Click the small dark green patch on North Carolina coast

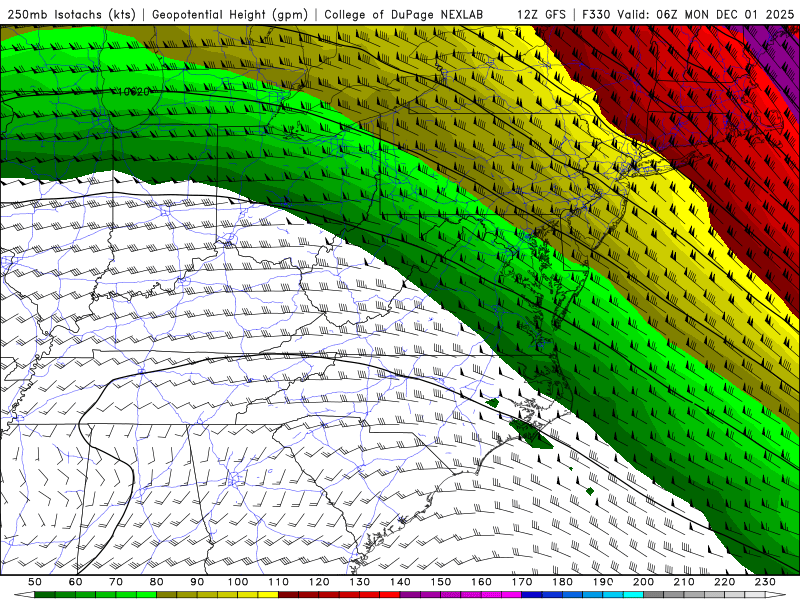pos(532,434)
